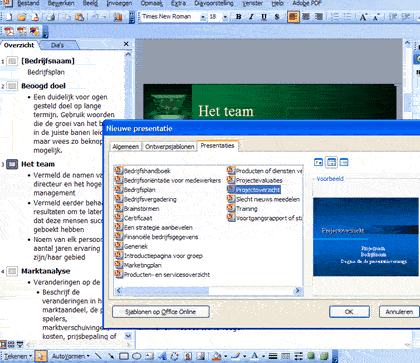Toggle Underline formatting button
420x363 pixels.
264,17
